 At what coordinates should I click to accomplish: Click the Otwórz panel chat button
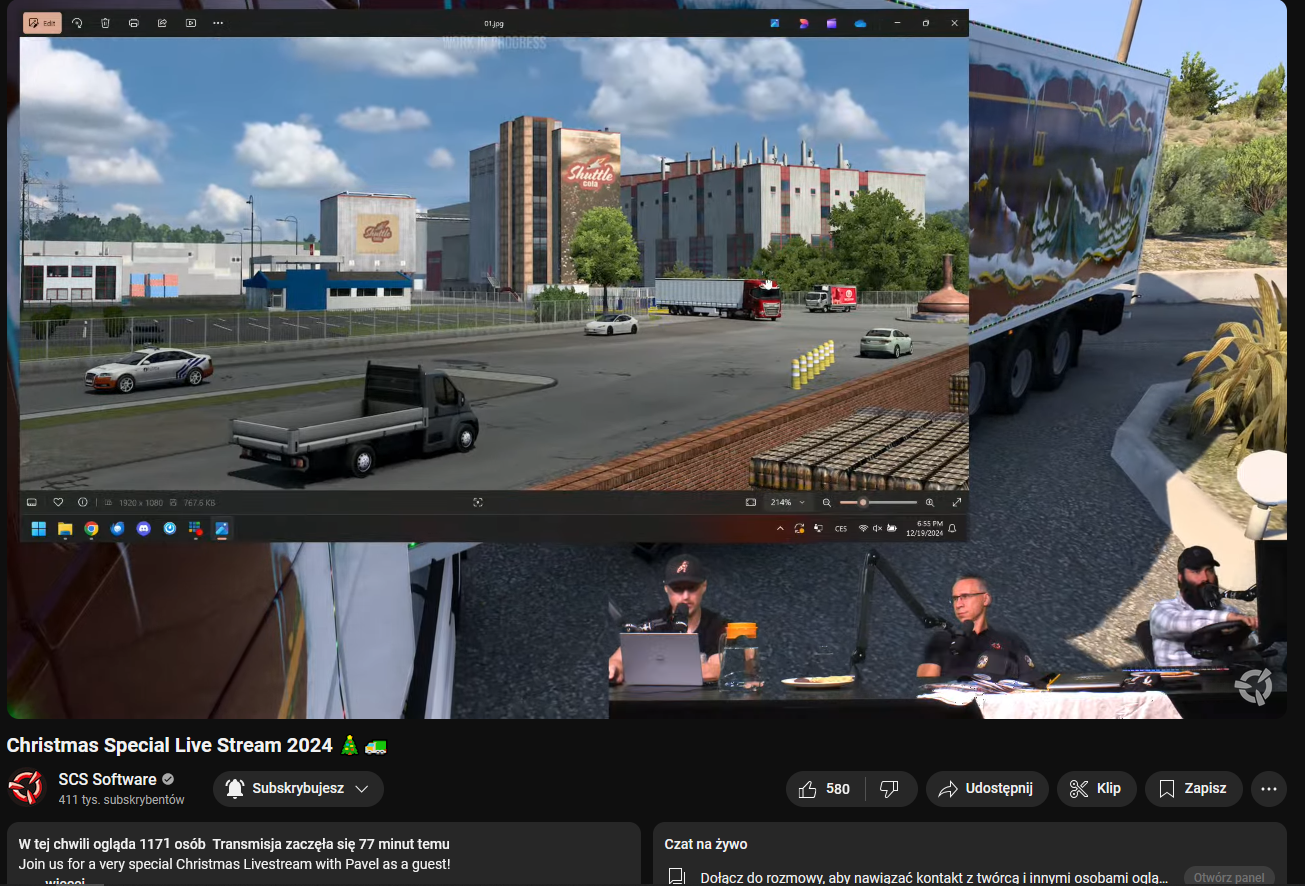tap(1228, 876)
